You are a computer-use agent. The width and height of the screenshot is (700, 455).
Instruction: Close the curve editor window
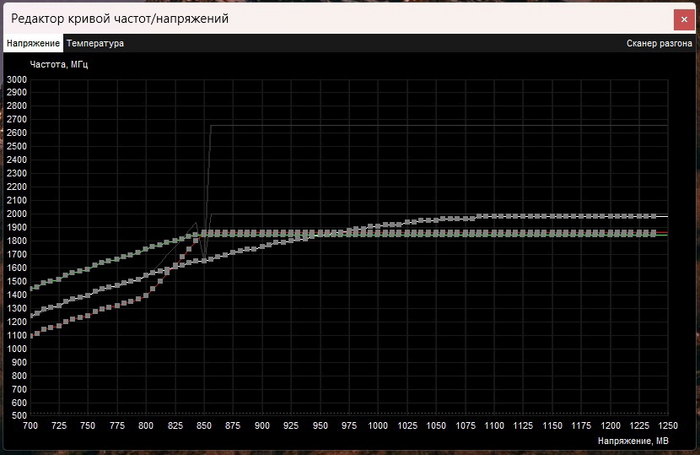coord(683,17)
